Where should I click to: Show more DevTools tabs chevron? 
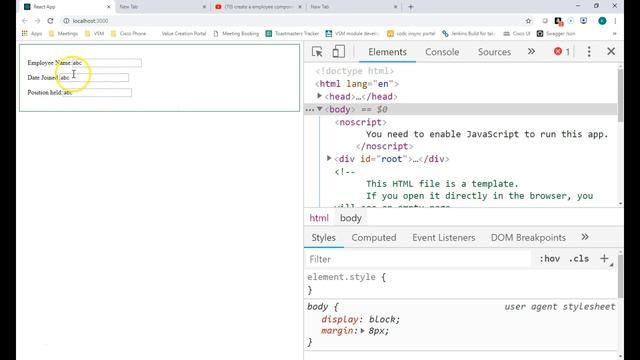point(531,51)
